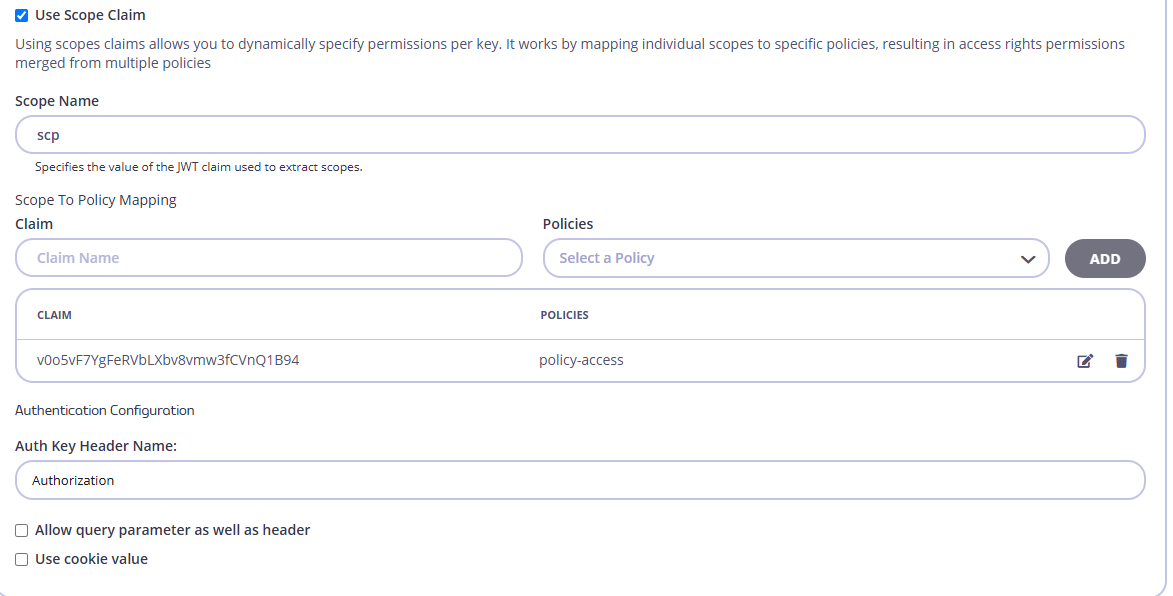Click the policy-access value in table
The height and width of the screenshot is (596, 1173).
581,360
